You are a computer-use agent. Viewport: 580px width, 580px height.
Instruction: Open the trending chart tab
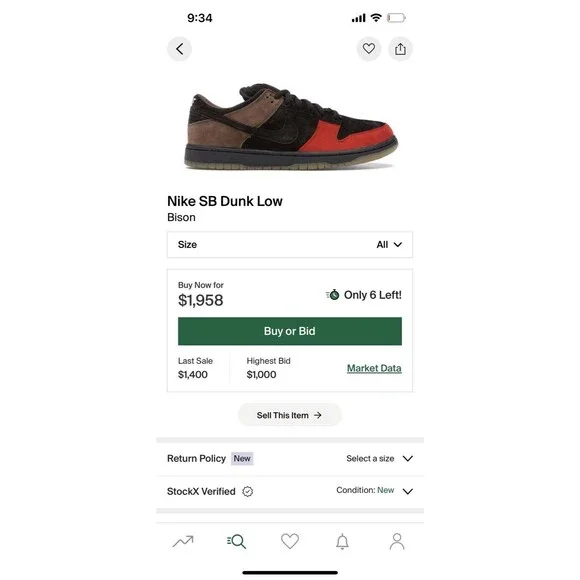pyautogui.click(x=183, y=542)
